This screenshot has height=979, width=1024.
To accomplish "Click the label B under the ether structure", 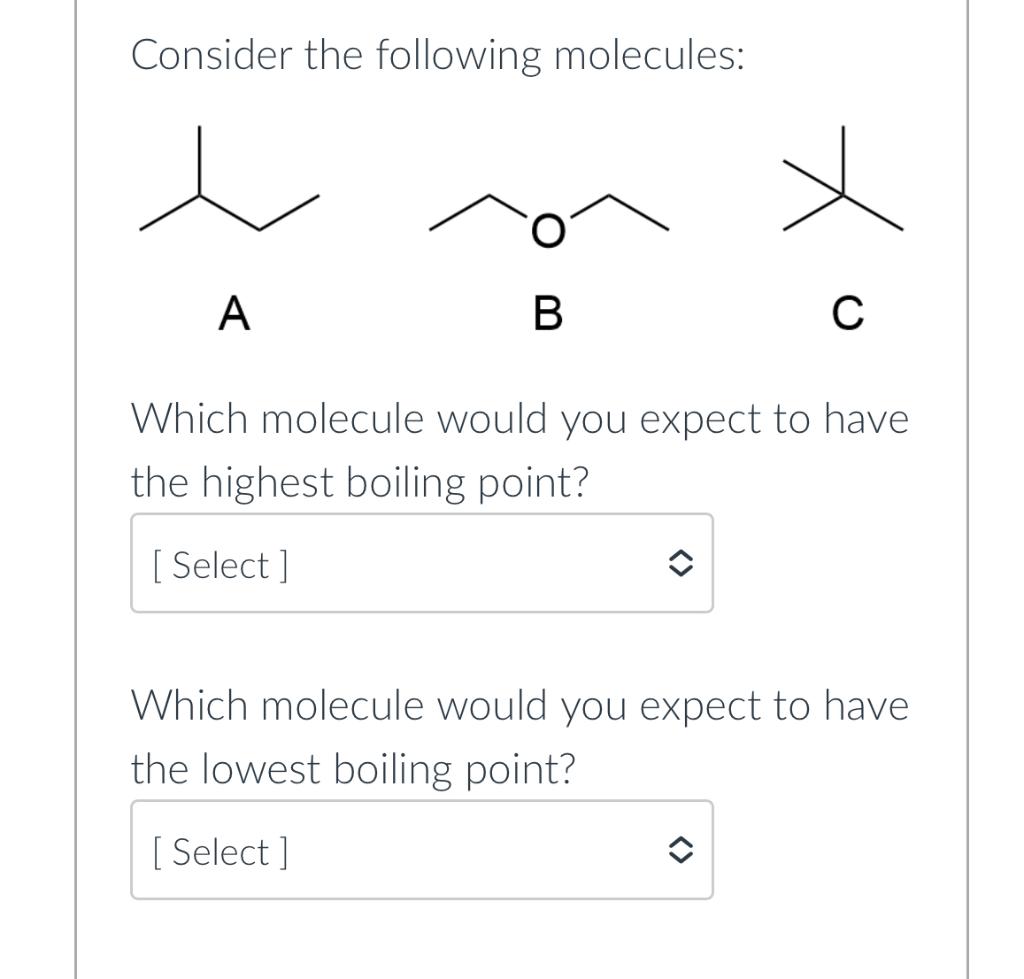I will pos(548,314).
